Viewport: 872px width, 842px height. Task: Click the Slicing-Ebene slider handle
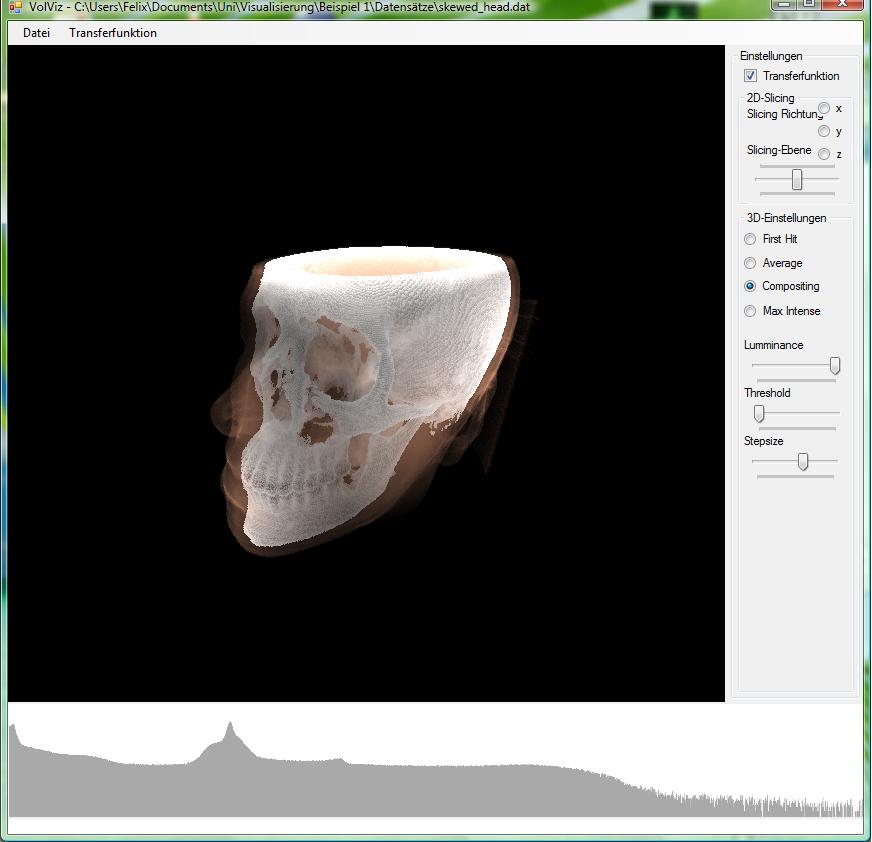[797, 179]
